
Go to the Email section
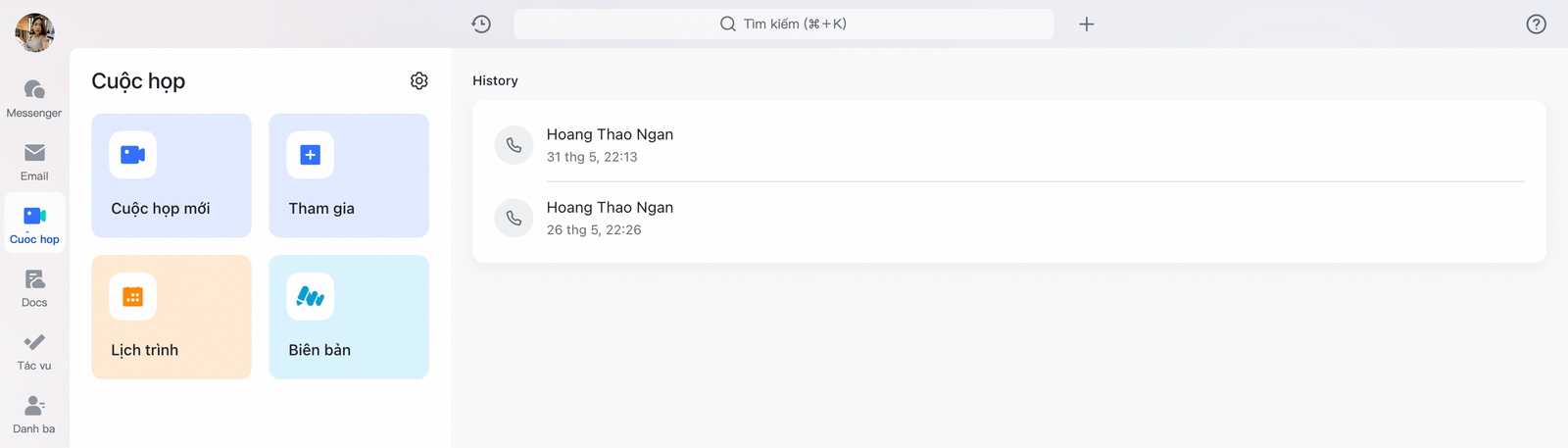click(34, 162)
